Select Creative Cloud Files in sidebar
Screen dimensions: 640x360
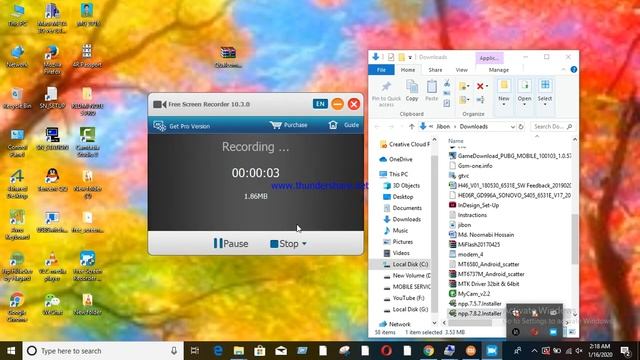click(x=404, y=144)
